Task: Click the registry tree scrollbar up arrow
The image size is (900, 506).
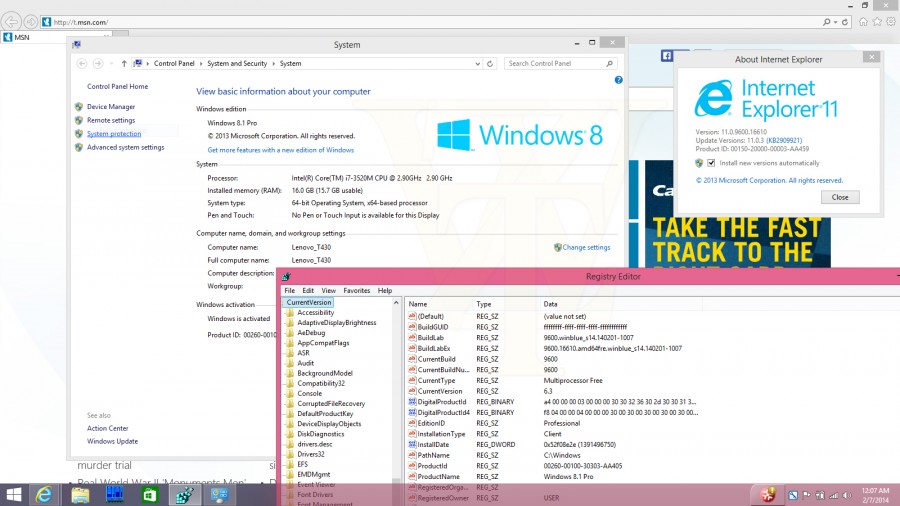Action: pos(396,302)
